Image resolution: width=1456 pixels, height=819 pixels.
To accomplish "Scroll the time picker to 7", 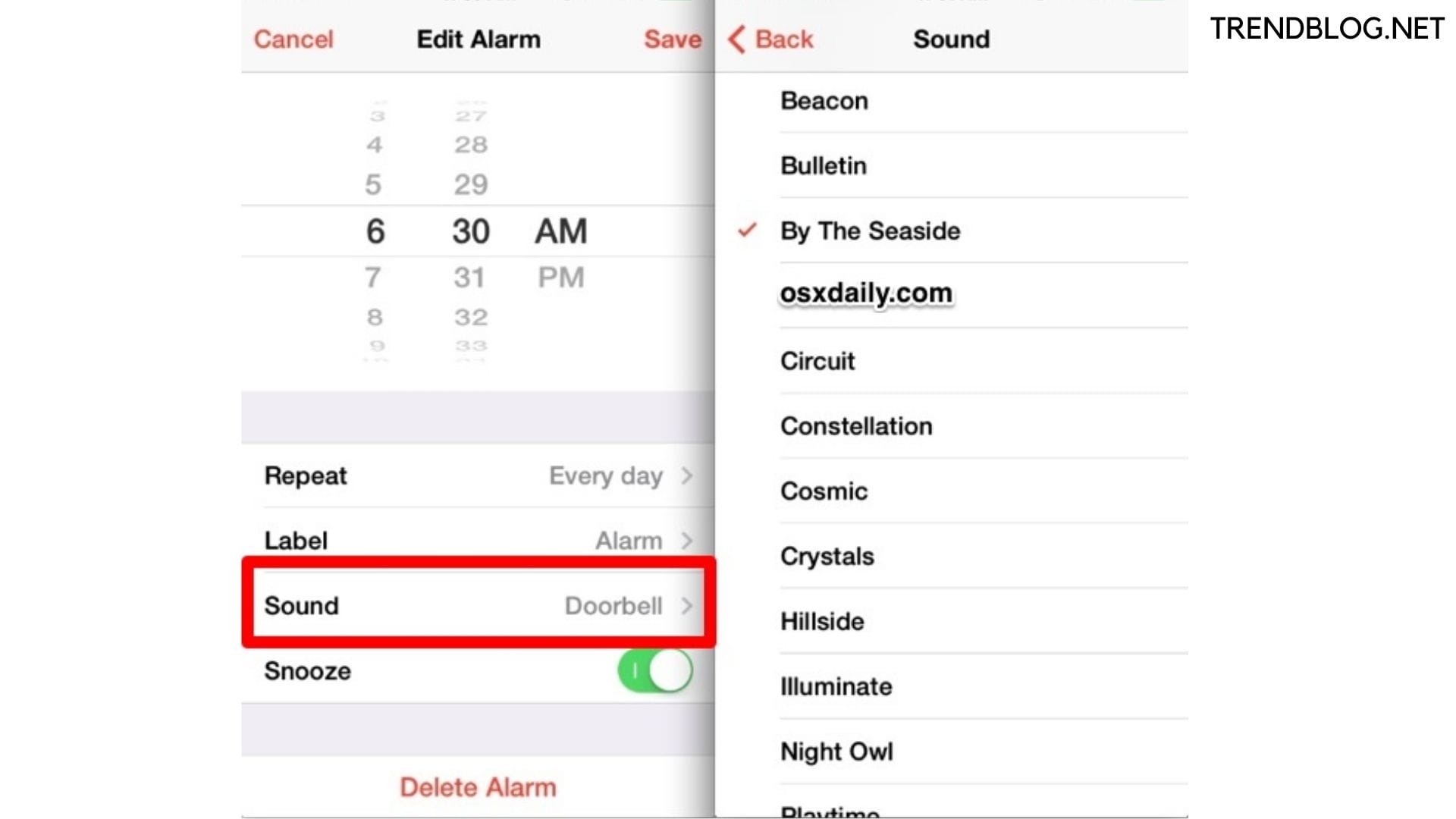I will tap(374, 277).
